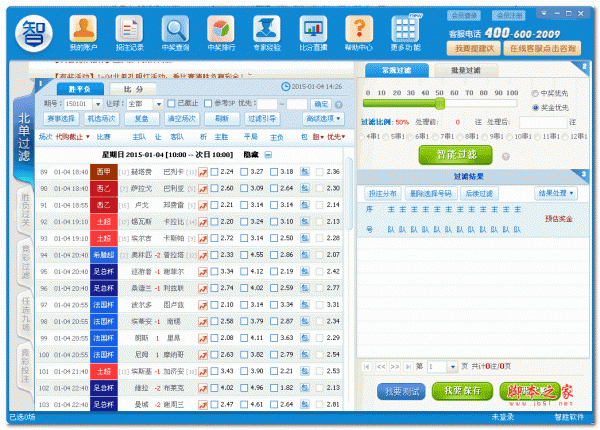600x430 pixels.
Task: Open the 让球 全部 dropdown
Action: pyautogui.click(x=158, y=104)
